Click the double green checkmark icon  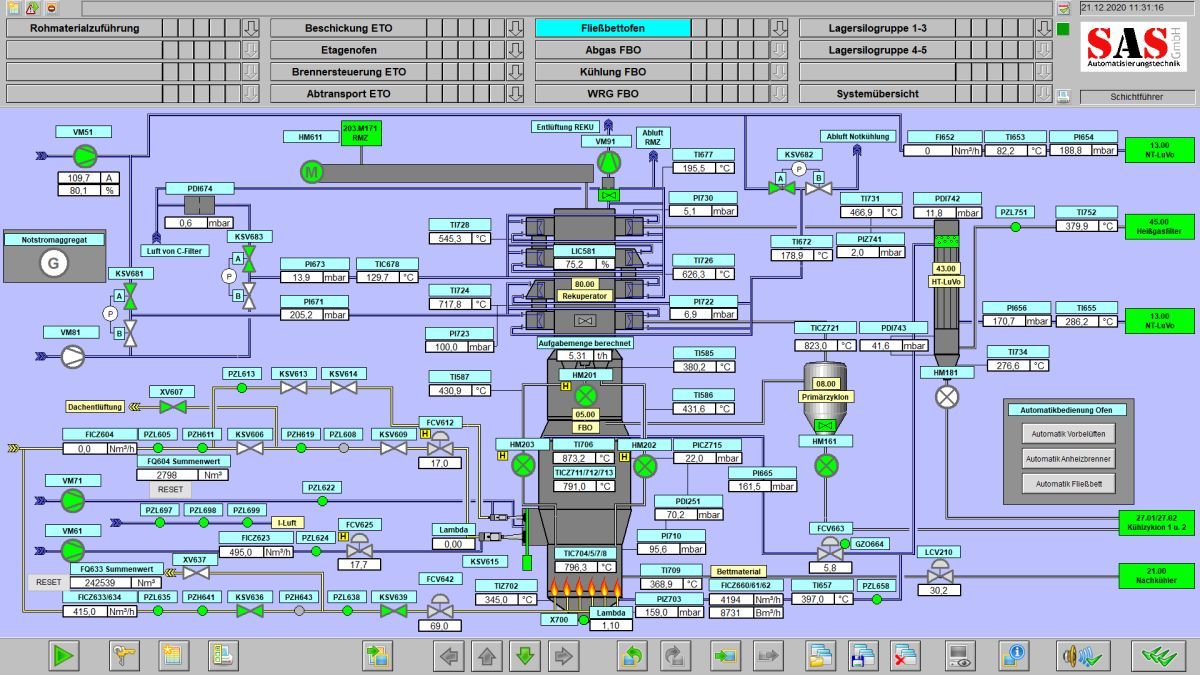[1158, 656]
